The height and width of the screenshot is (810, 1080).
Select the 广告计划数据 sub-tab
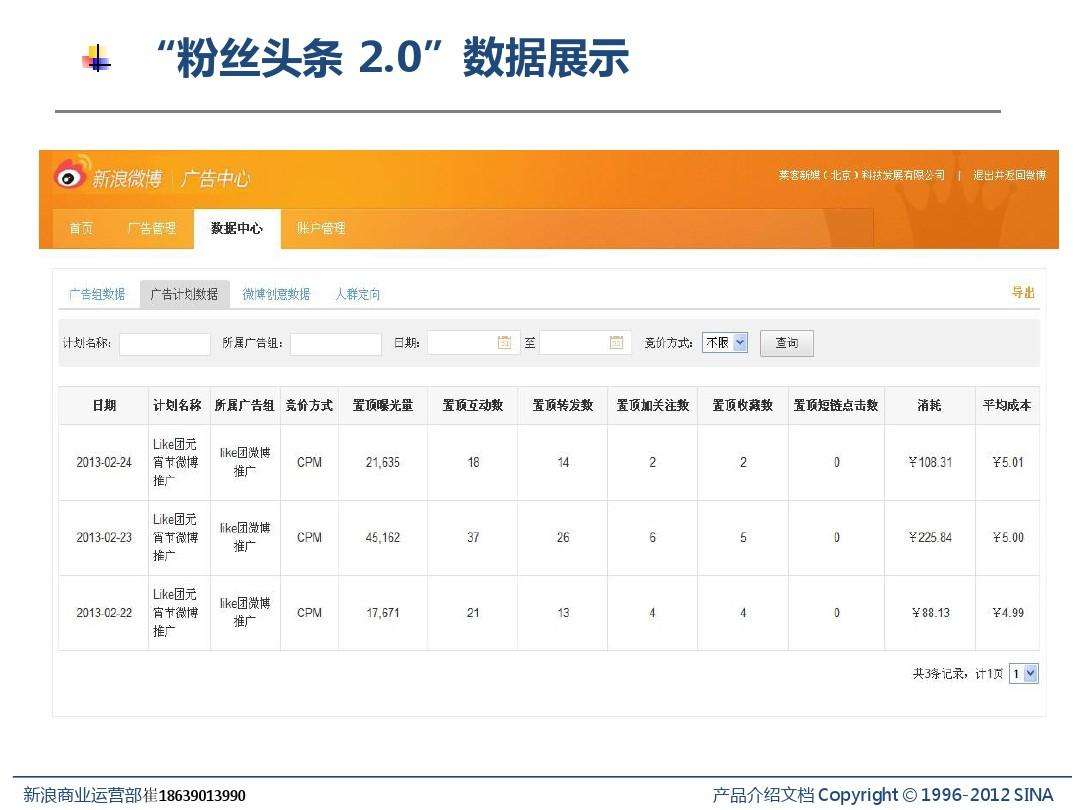(x=184, y=294)
